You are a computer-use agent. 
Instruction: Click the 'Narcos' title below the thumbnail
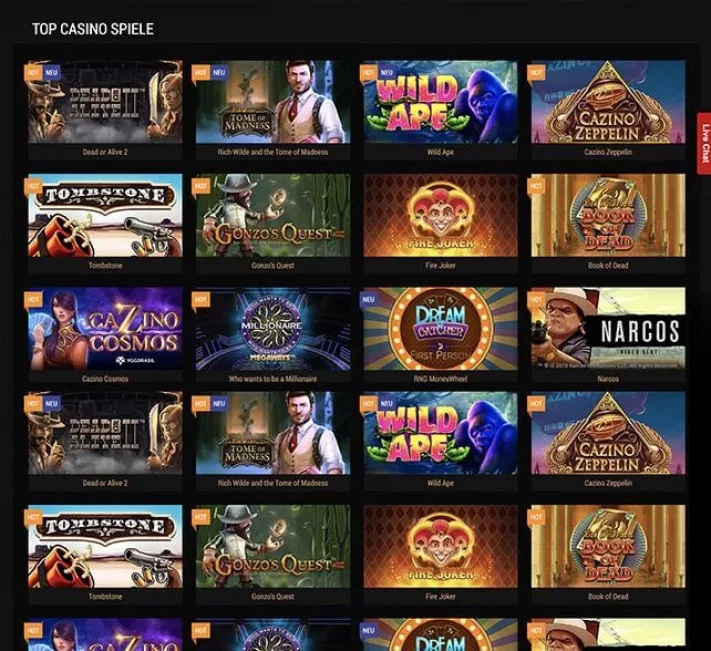608,379
